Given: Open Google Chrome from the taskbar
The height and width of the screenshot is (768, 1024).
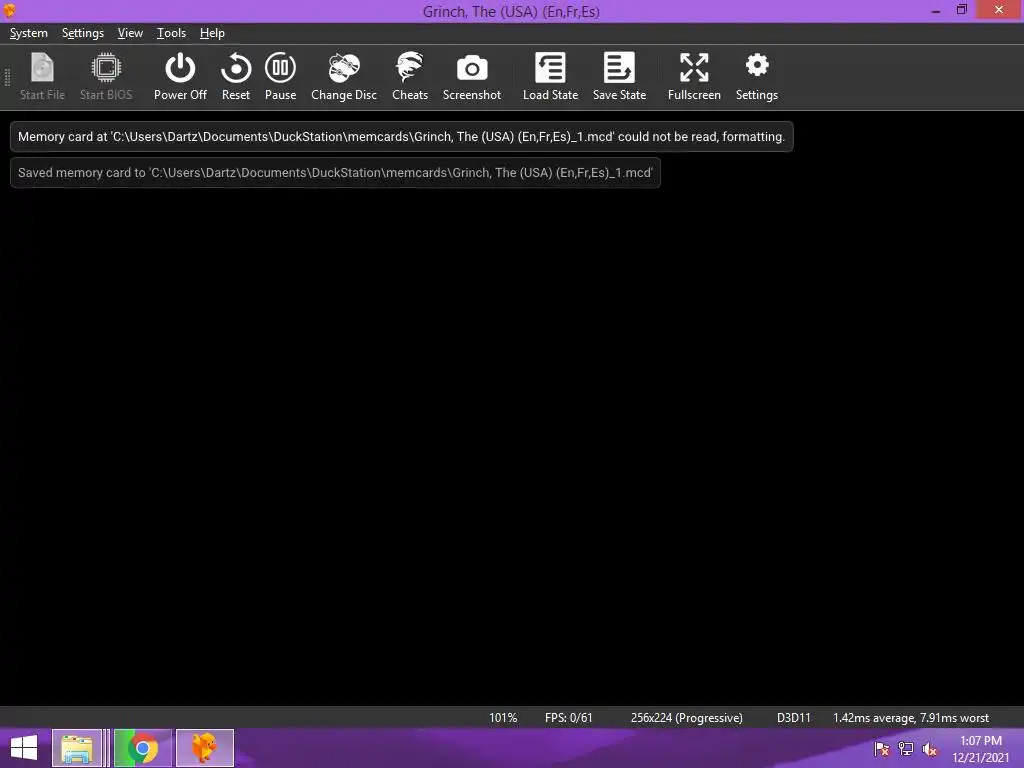Looking at the screenshot, I should tap(143, 748).
